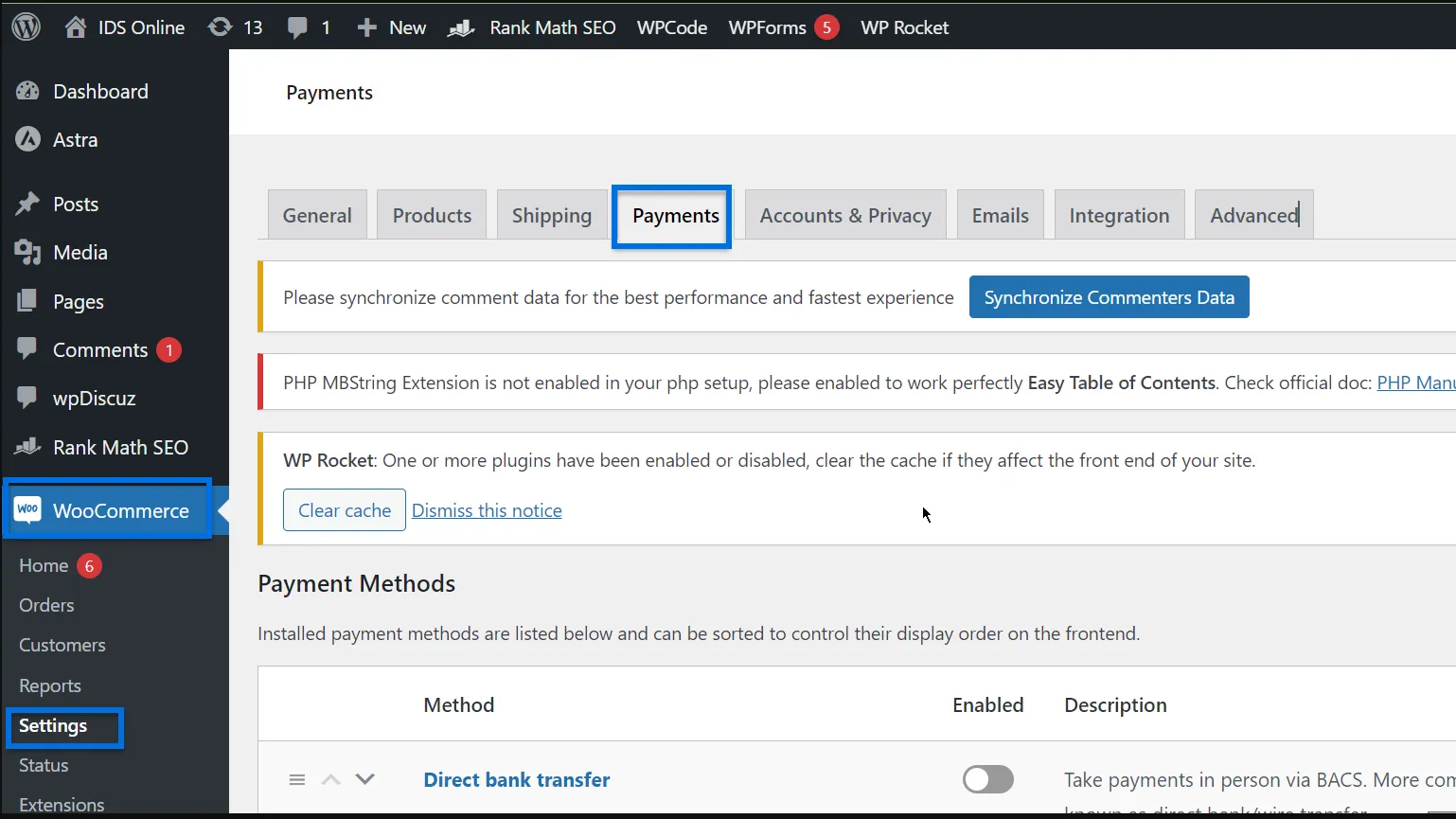Screen dimensions: 1456x819
Task: Click the Pages icon in sidebar
Action: [x=27, y=301]
